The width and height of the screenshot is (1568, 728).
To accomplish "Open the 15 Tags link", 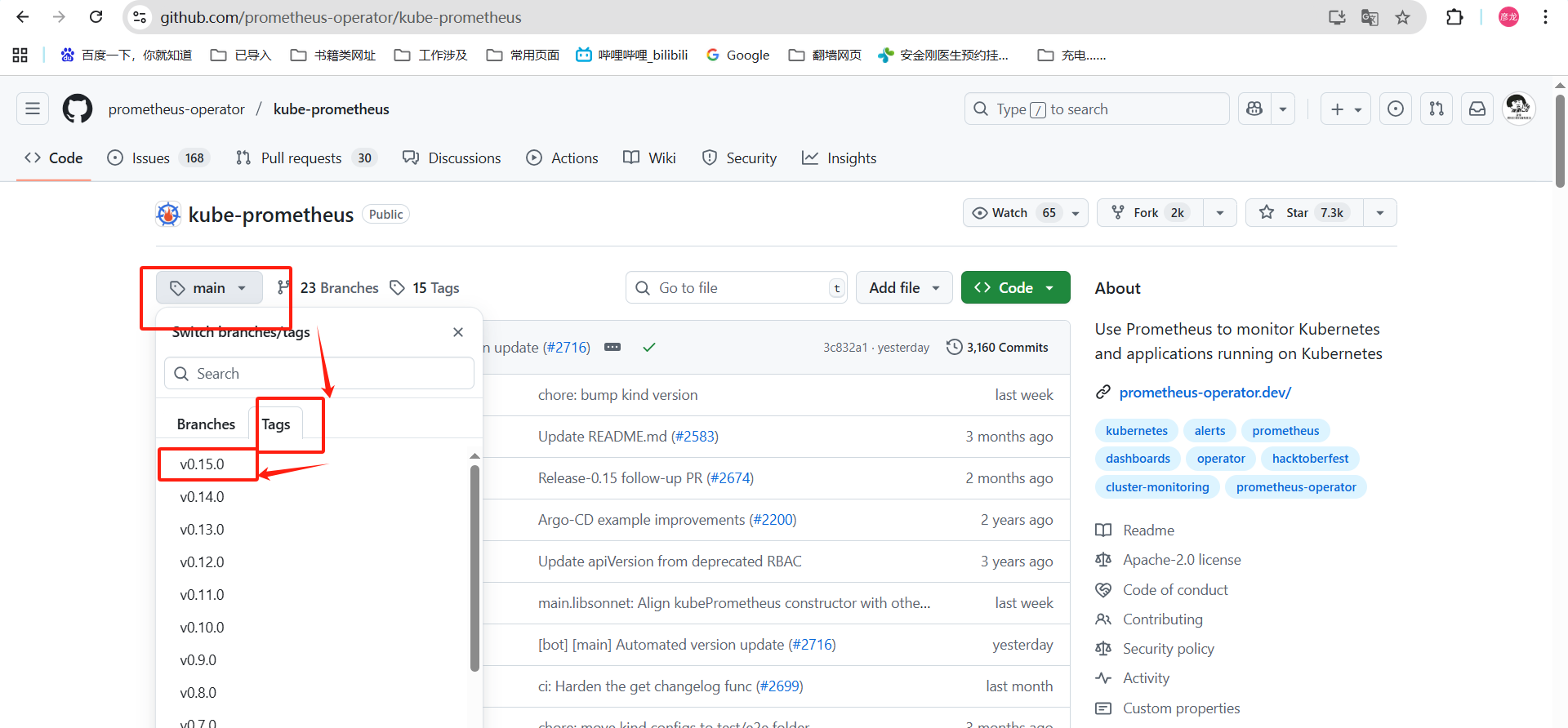I will tap(425, 288).
